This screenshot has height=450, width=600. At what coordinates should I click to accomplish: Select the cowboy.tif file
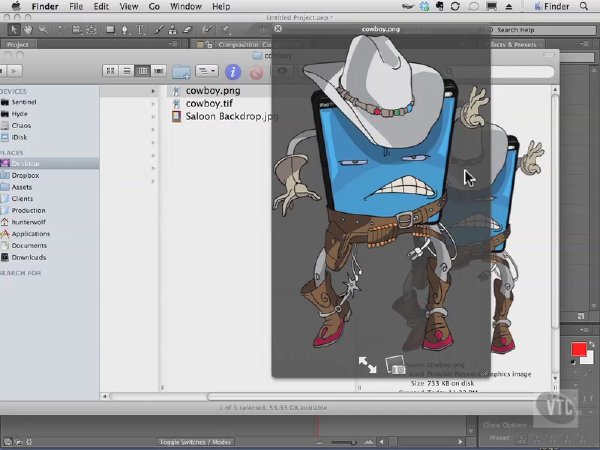pos(209,104)
